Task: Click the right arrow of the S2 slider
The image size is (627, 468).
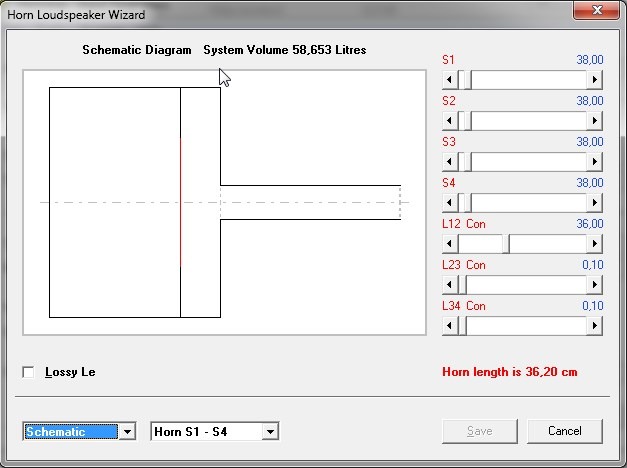Action: click(595, 120)
